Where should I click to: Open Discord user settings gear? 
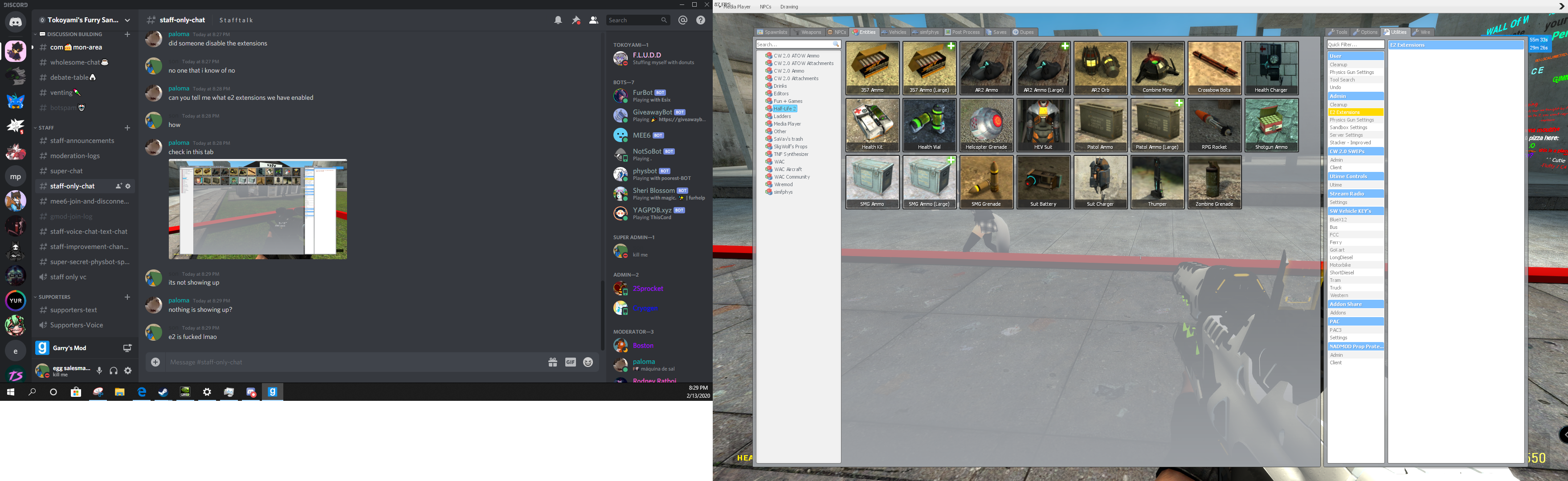pos(128,370)
